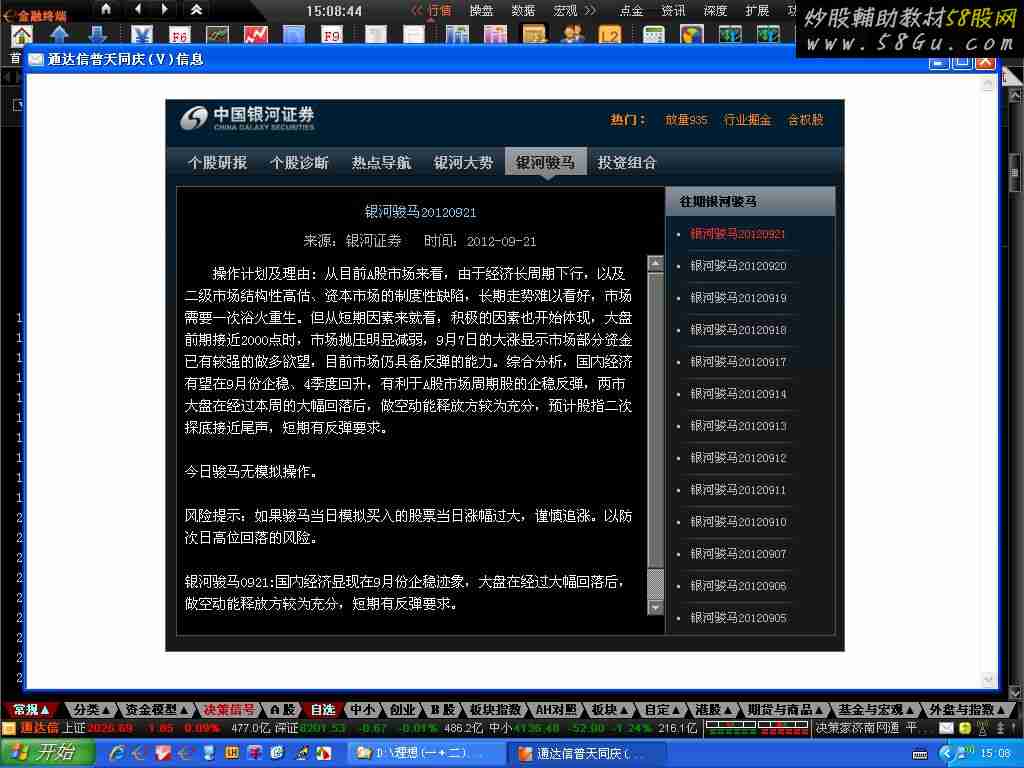Go forward with the right arrow icon
The height and width of the screenshot is (768, 1024).
click(x=165, y=9)
